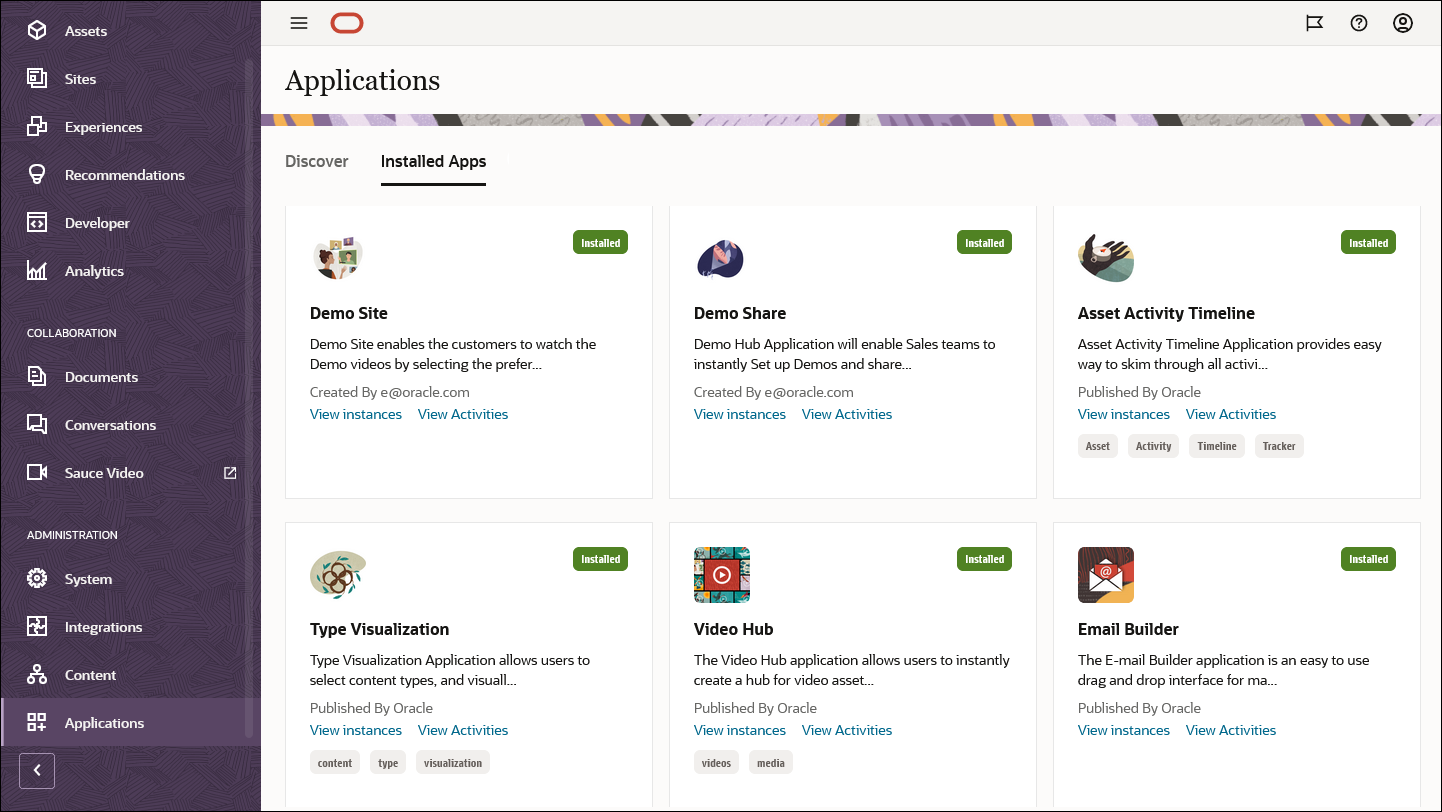Open the Recommendations section

coord(125,174)
